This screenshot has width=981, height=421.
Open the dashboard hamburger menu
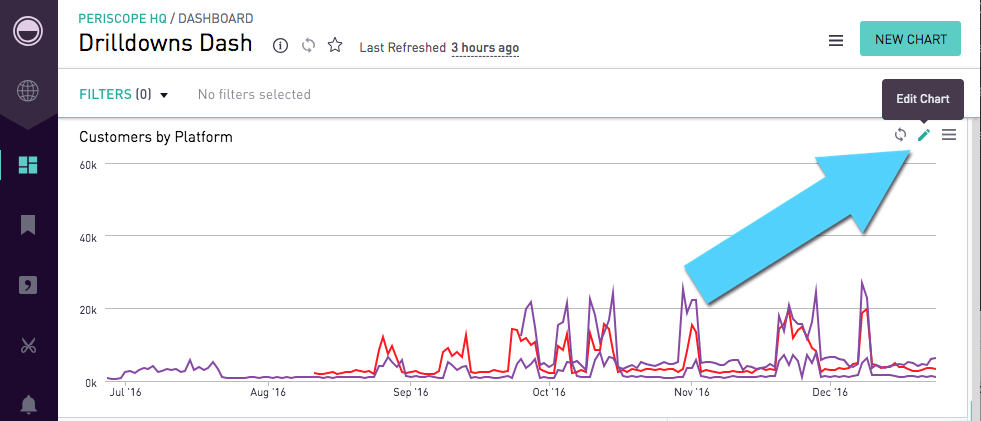tap(836, 41)
